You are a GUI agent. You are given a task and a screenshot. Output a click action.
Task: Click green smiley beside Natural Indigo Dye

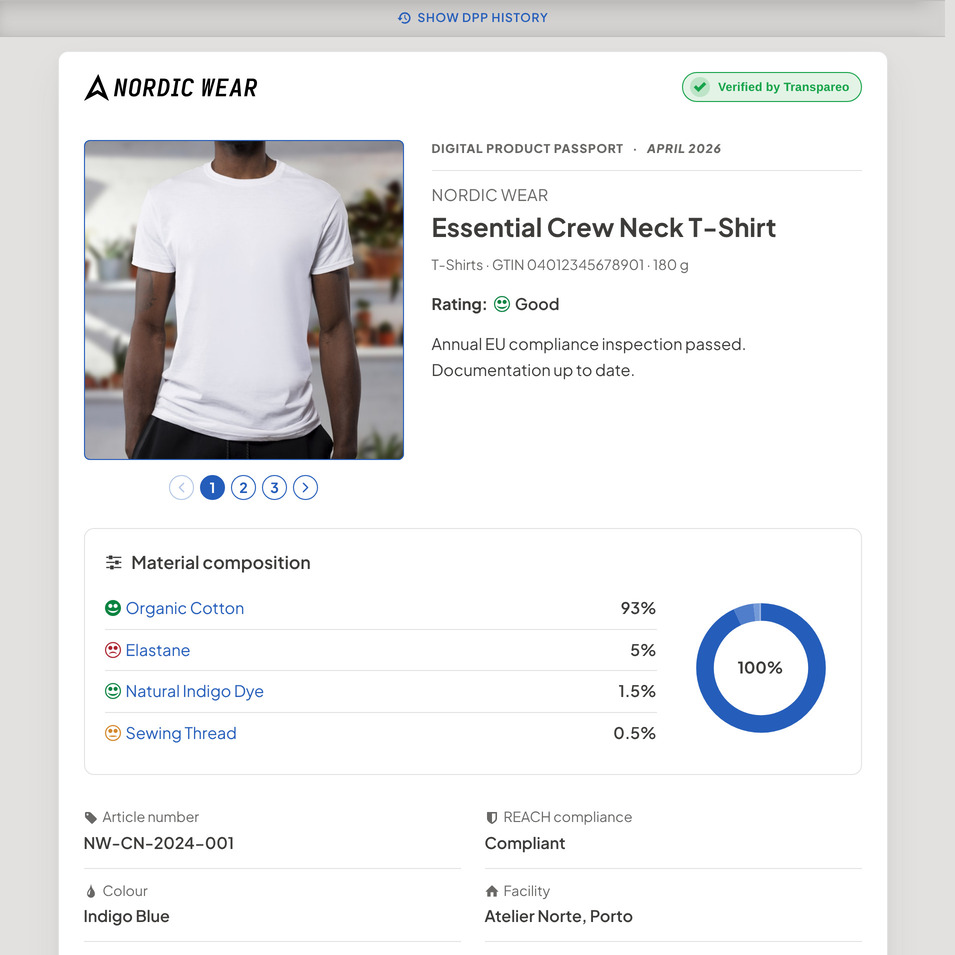113,691
